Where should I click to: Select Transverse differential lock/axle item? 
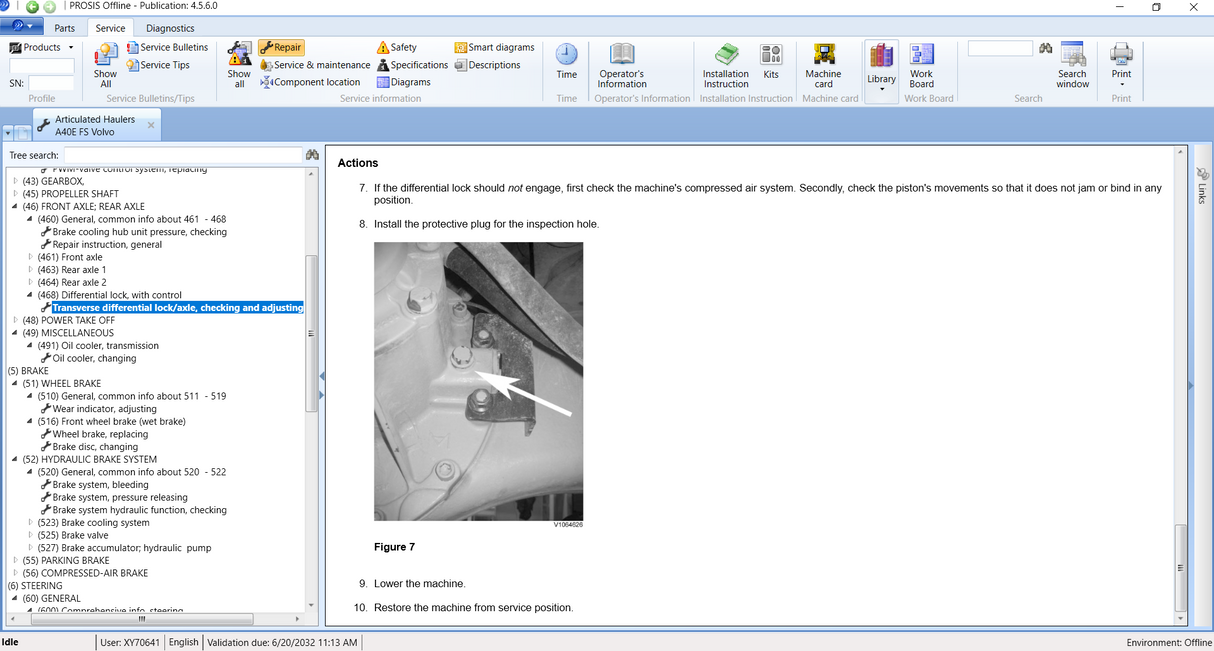tap(177, 308)
